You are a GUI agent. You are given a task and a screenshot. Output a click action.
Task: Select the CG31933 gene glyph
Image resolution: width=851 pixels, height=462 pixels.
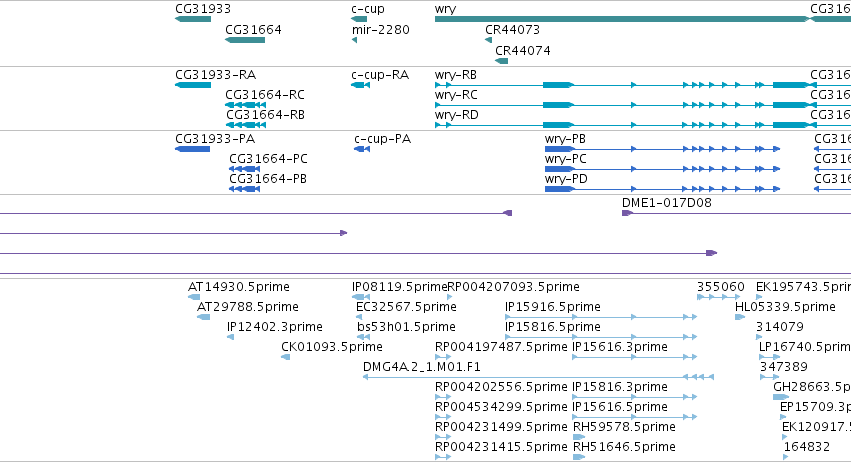click(x=193, y=19)
